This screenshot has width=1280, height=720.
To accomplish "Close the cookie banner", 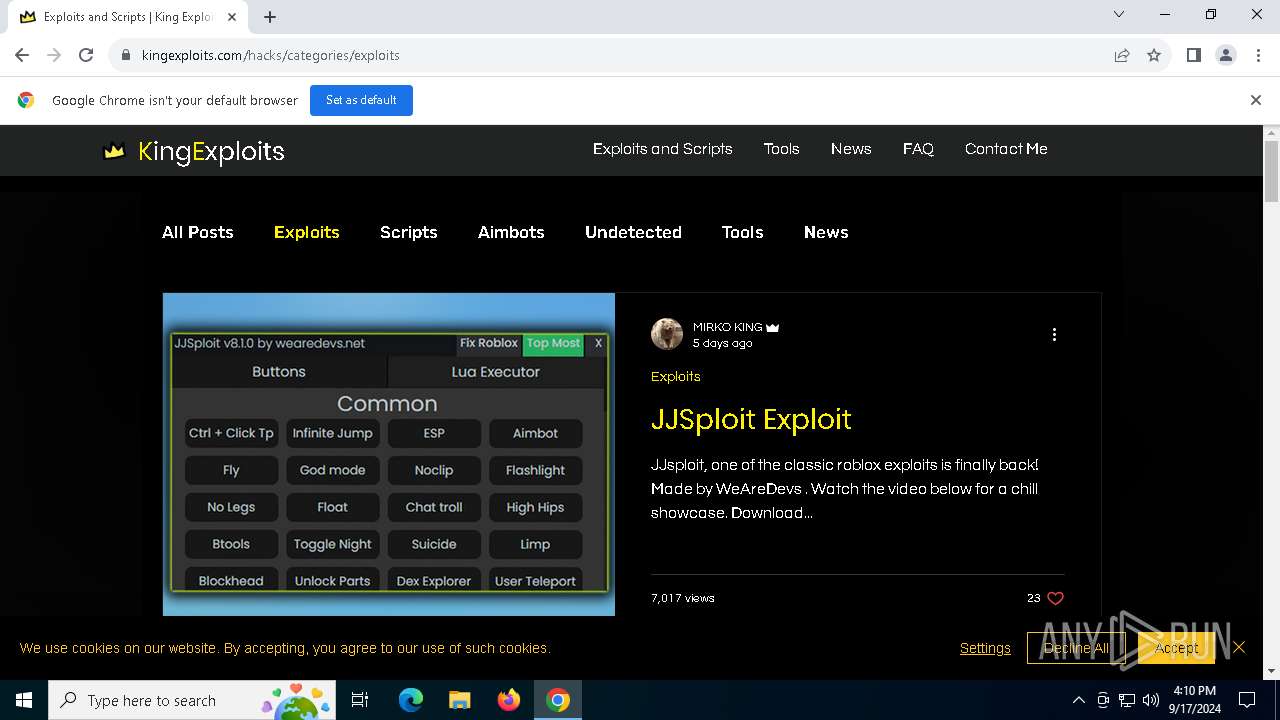I will pyautogui.click(x=1239, y=648).
